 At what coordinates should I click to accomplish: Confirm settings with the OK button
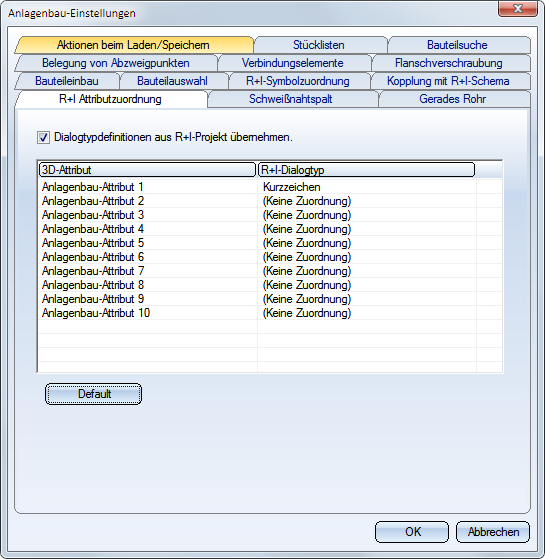[412, 532]
